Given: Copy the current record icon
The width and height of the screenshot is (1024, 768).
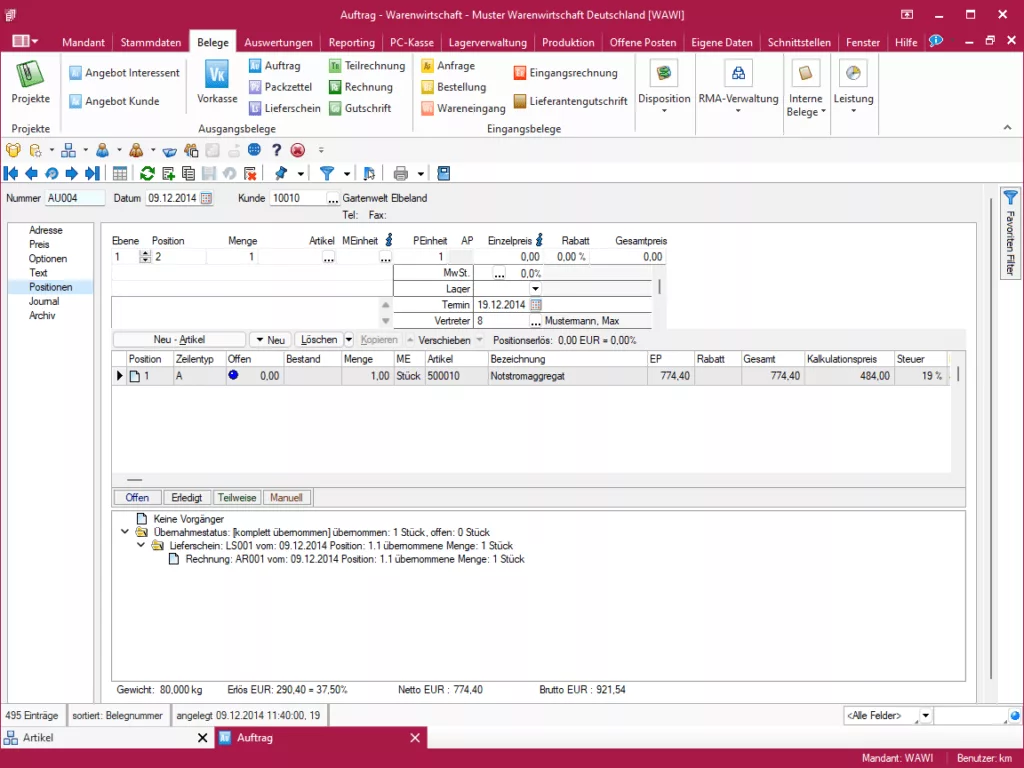Looking at the screenshot, I should pyautogui.click(x=189, y=173).
